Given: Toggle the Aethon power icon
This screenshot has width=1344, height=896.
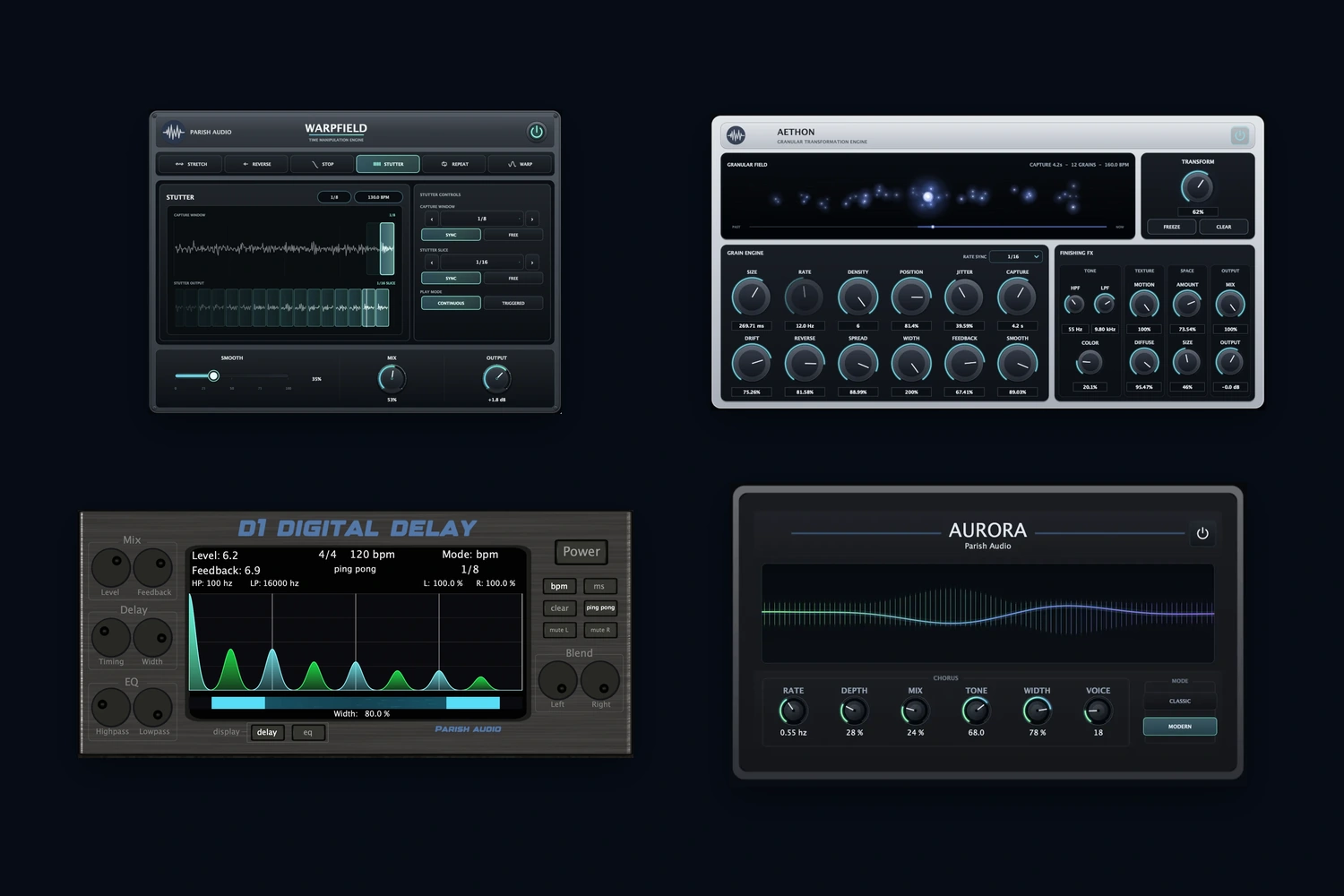Looking at the screenshot, I should click(1240, 135).
